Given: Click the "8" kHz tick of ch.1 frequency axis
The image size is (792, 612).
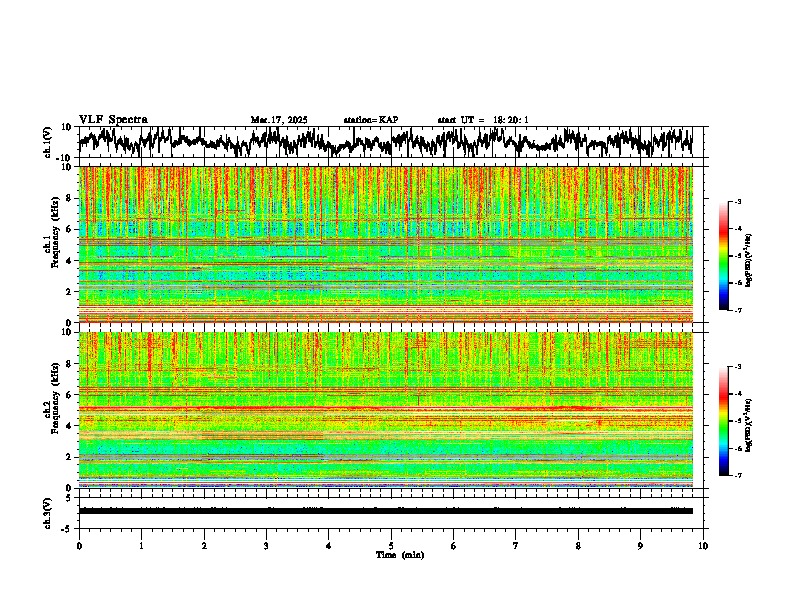Looking at the screenshot, I should click(x=69, y=198).
